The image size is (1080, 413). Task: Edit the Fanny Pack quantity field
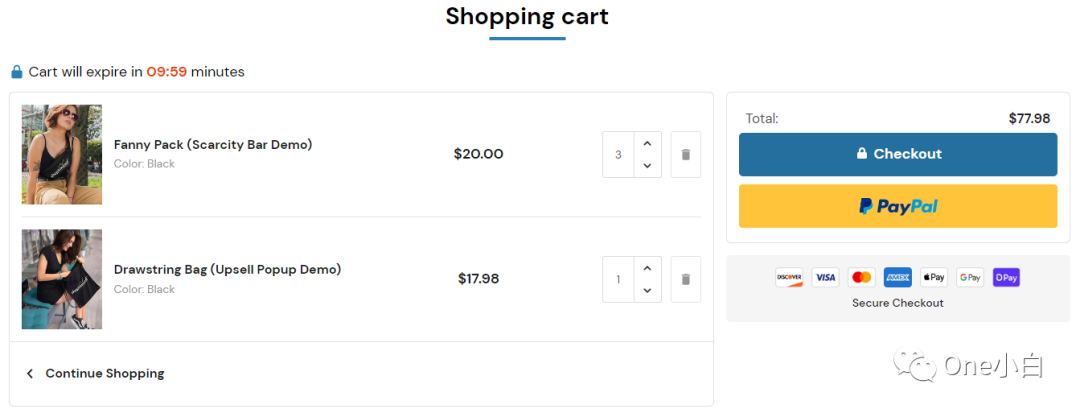pyautogui.click(x=618, y=154)
